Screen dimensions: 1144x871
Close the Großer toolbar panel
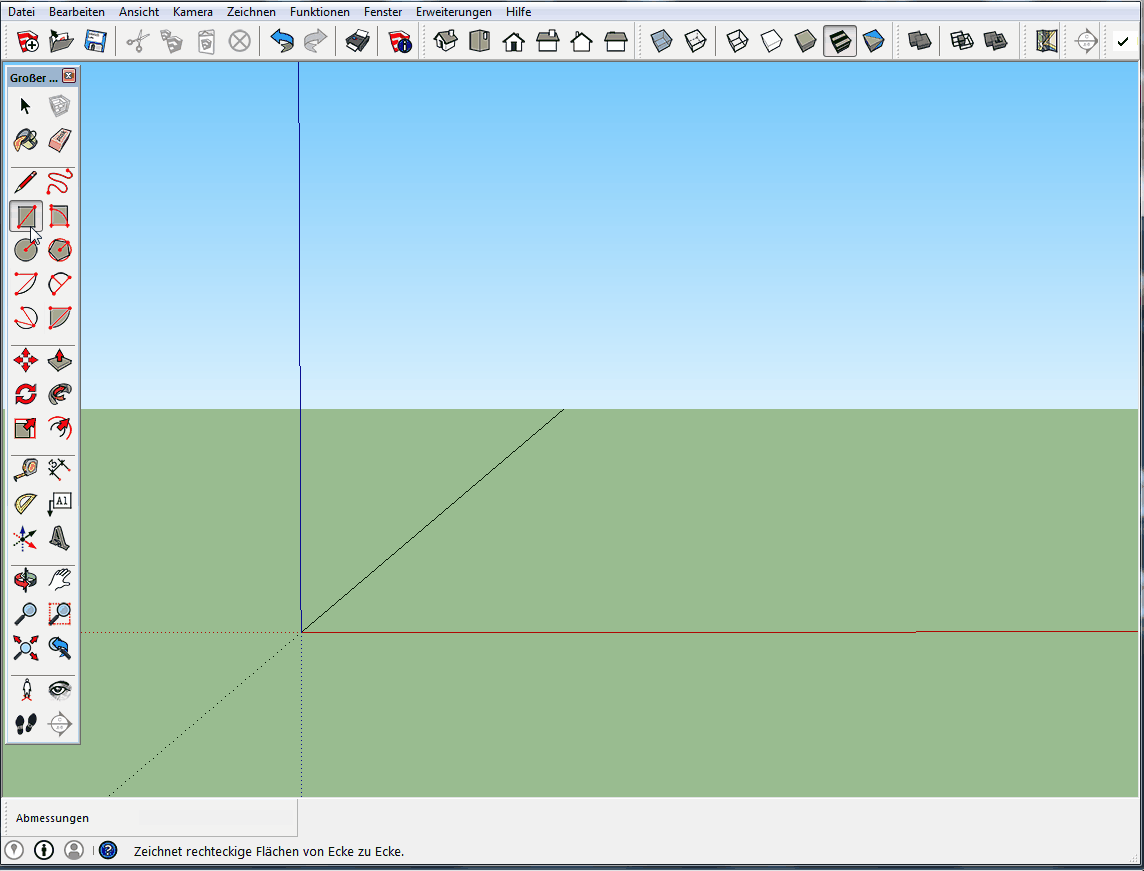point(69,77)
